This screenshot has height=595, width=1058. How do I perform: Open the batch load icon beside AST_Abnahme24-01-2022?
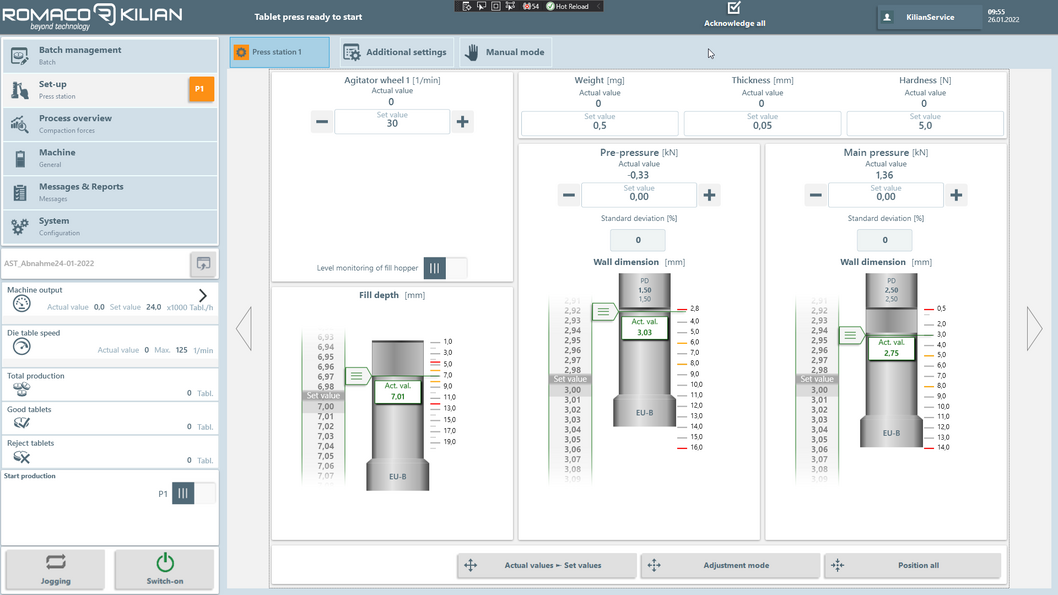point(203,264)
